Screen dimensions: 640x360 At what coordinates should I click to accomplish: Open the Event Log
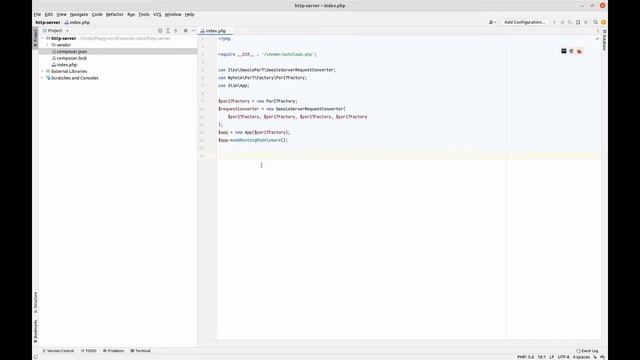point(587,351)
